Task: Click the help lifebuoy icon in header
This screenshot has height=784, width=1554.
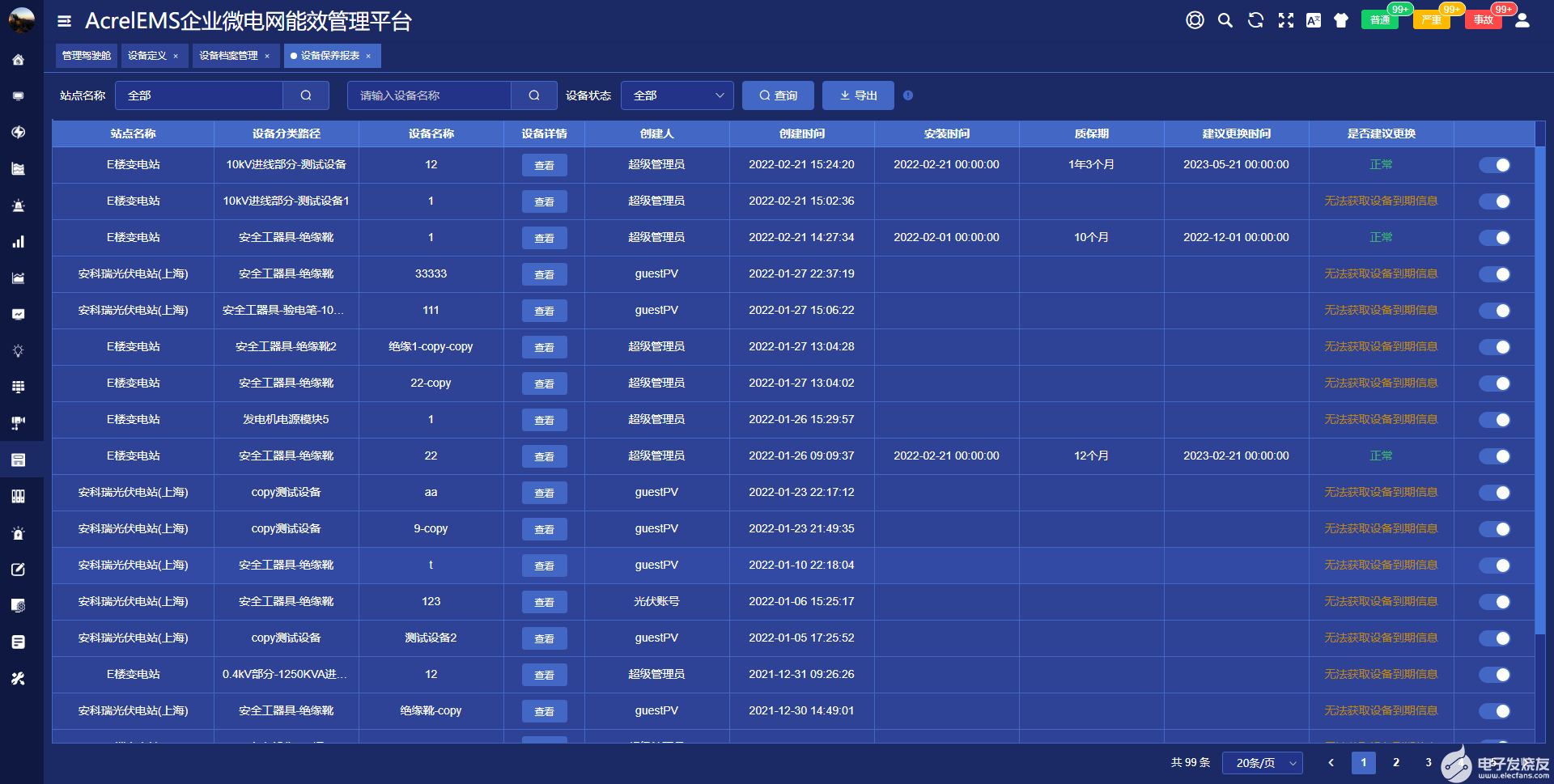Action: click(x=1195, y=20)
